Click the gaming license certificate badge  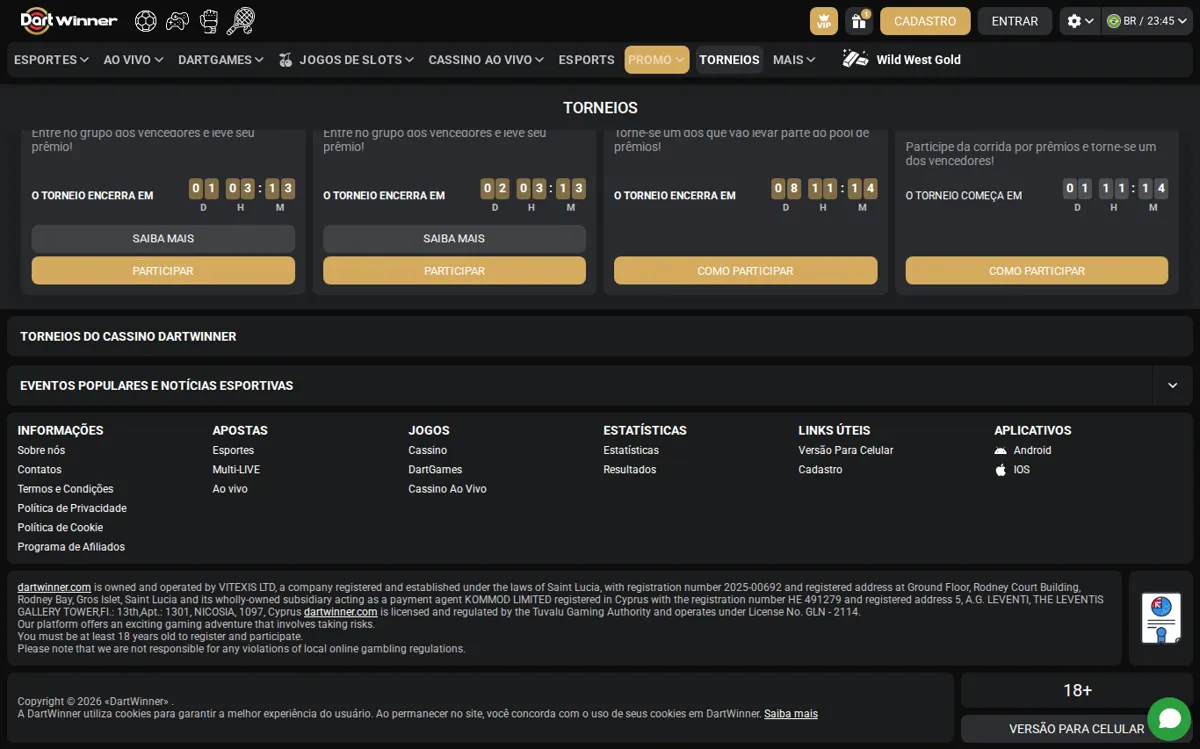[x=1161, y=618]
